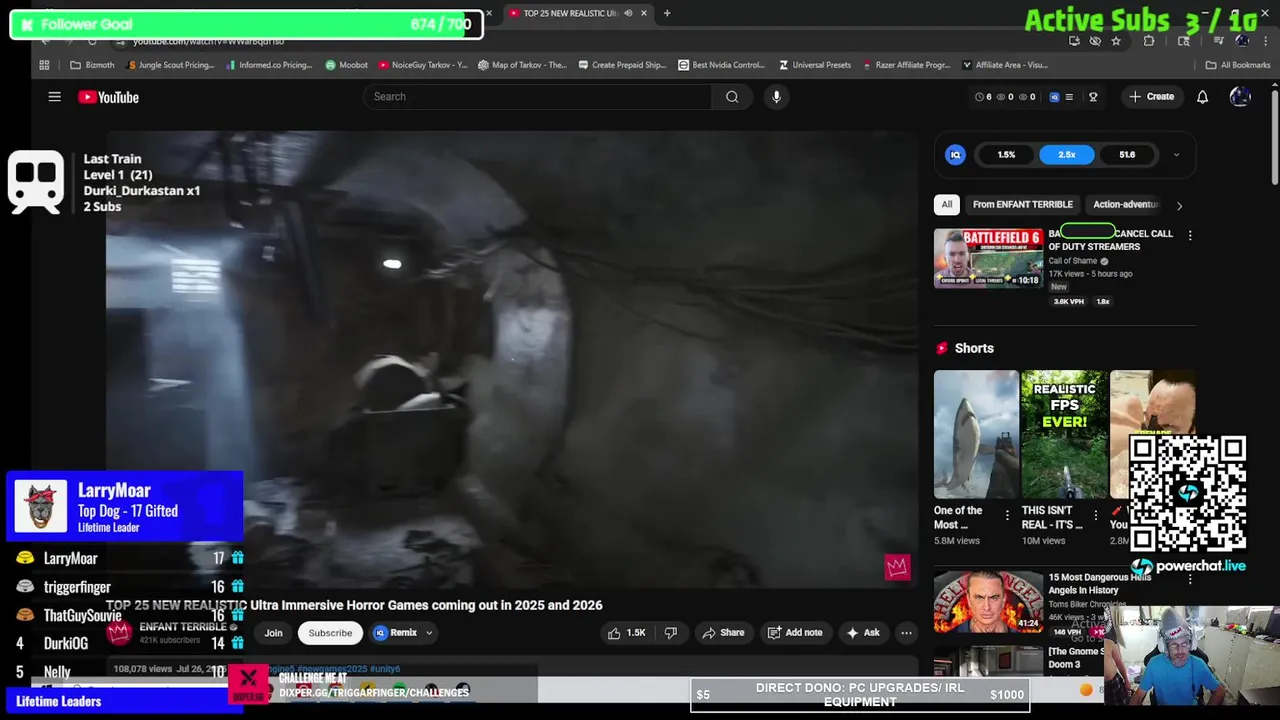Screen dimensions: 1280x720
Task: Open options menu for the Battlefield 6 video
Action: (1190, 235)
